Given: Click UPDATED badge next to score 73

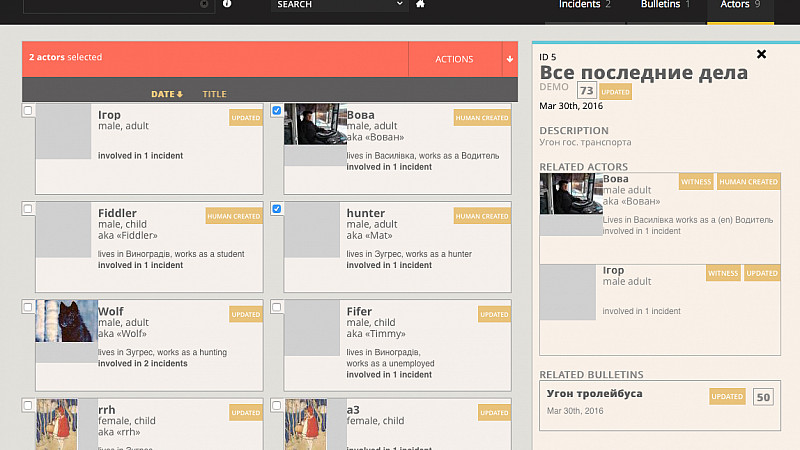Looking at the screenshot, I should click(615, 92).
